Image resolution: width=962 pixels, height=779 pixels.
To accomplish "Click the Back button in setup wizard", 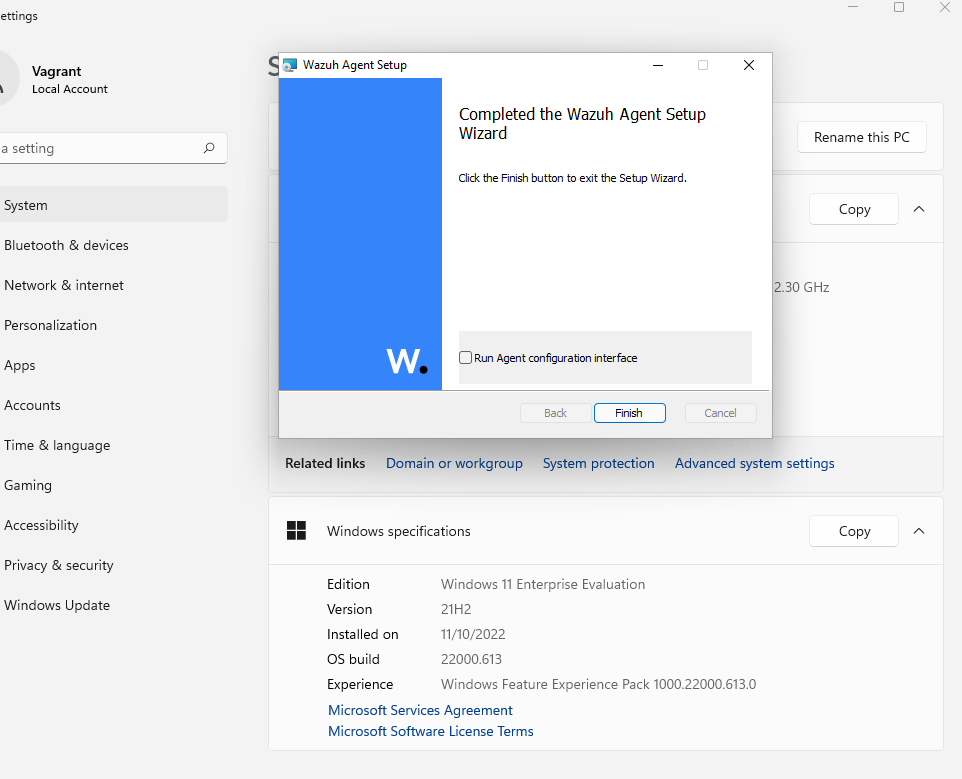I will pos(555,413).
